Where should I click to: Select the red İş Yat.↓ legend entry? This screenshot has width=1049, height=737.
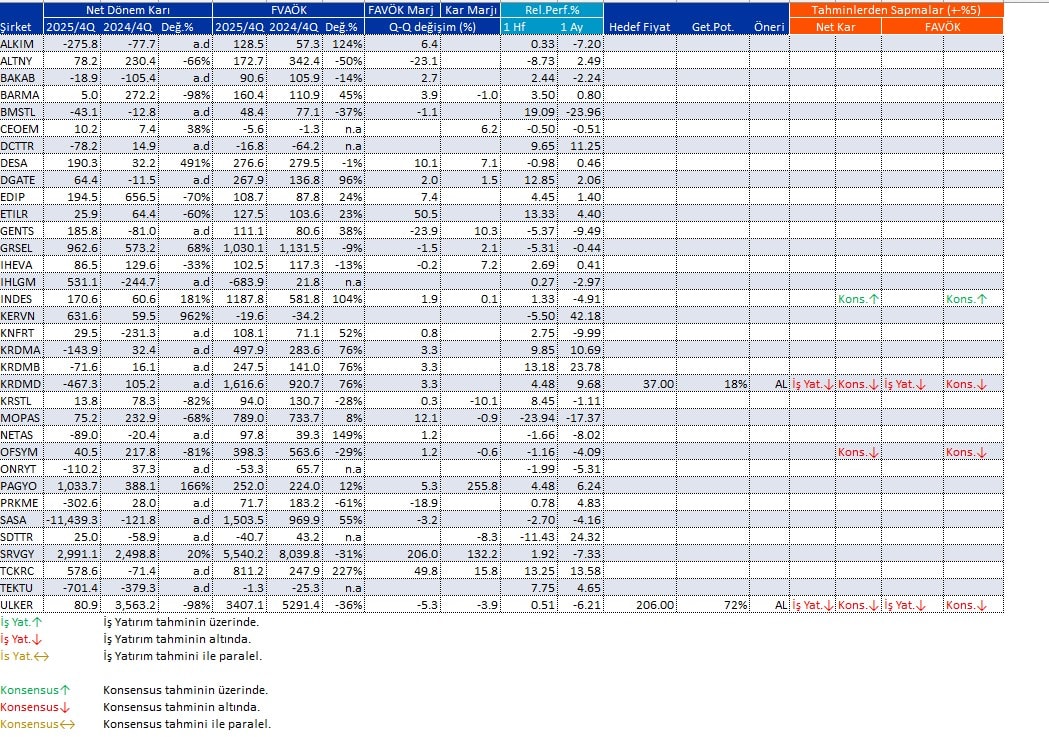coord(21,639)
